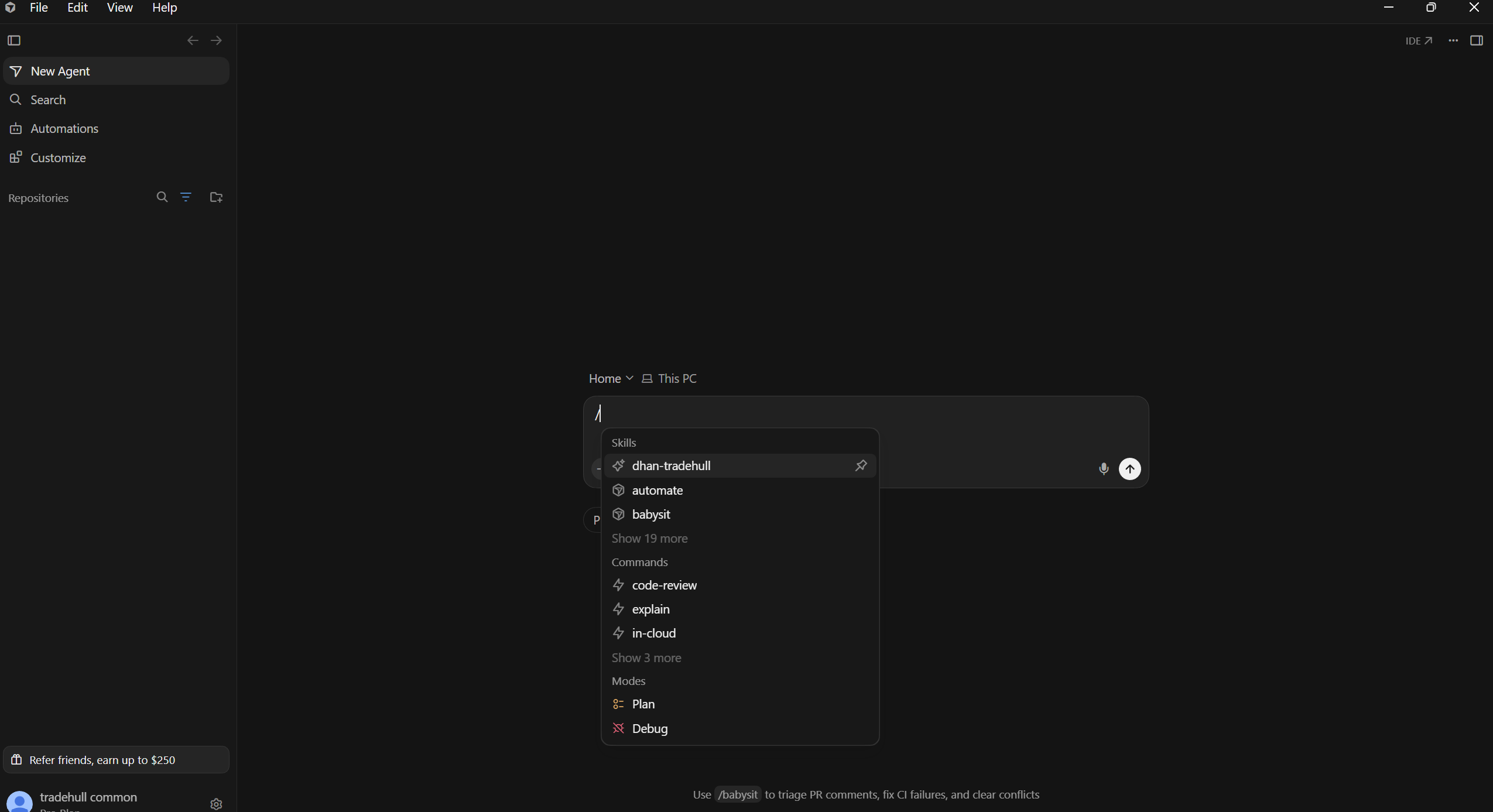Go back with the left arrow
Viewport: 1493px width, 812px height.
tap(193, 40)
